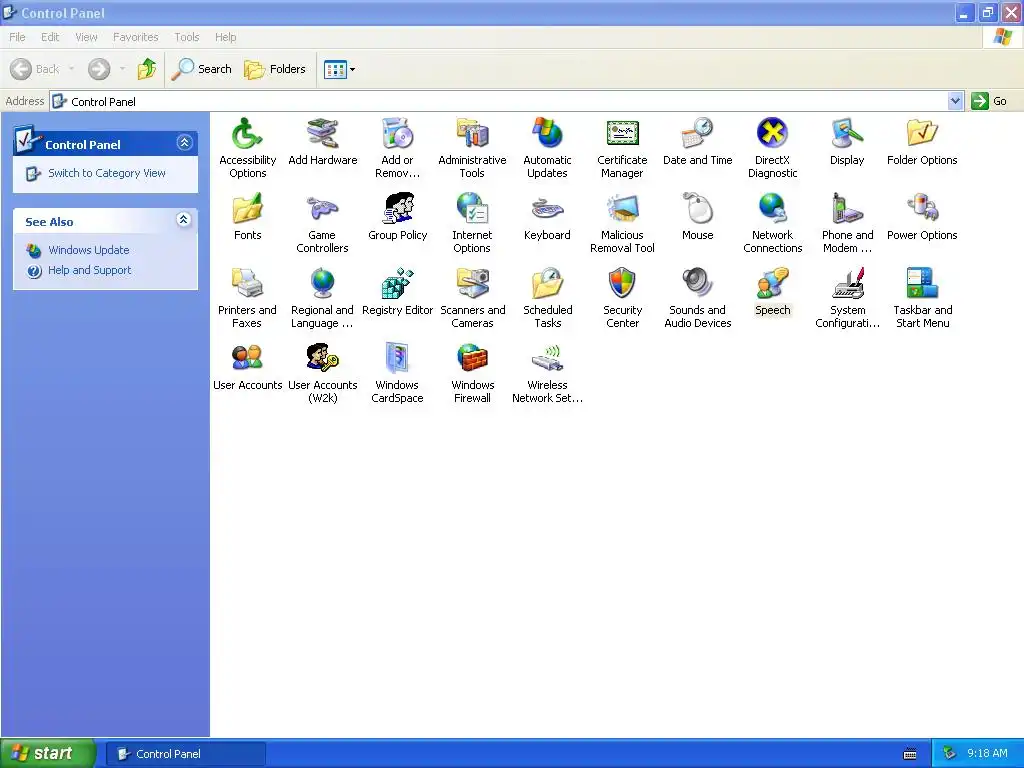
Task: Click the Back toolbar button
Action: [35, 69]
